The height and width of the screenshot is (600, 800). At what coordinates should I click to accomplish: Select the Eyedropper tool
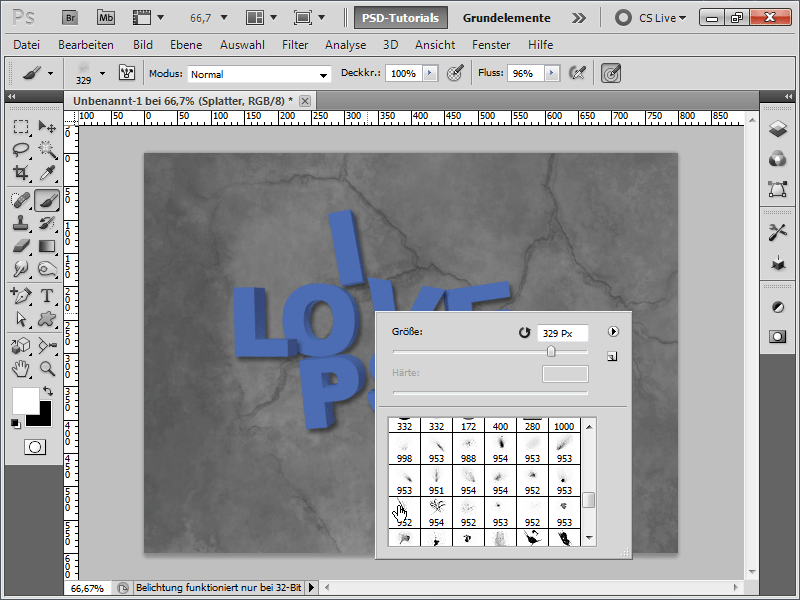click(x=47, y=172)
